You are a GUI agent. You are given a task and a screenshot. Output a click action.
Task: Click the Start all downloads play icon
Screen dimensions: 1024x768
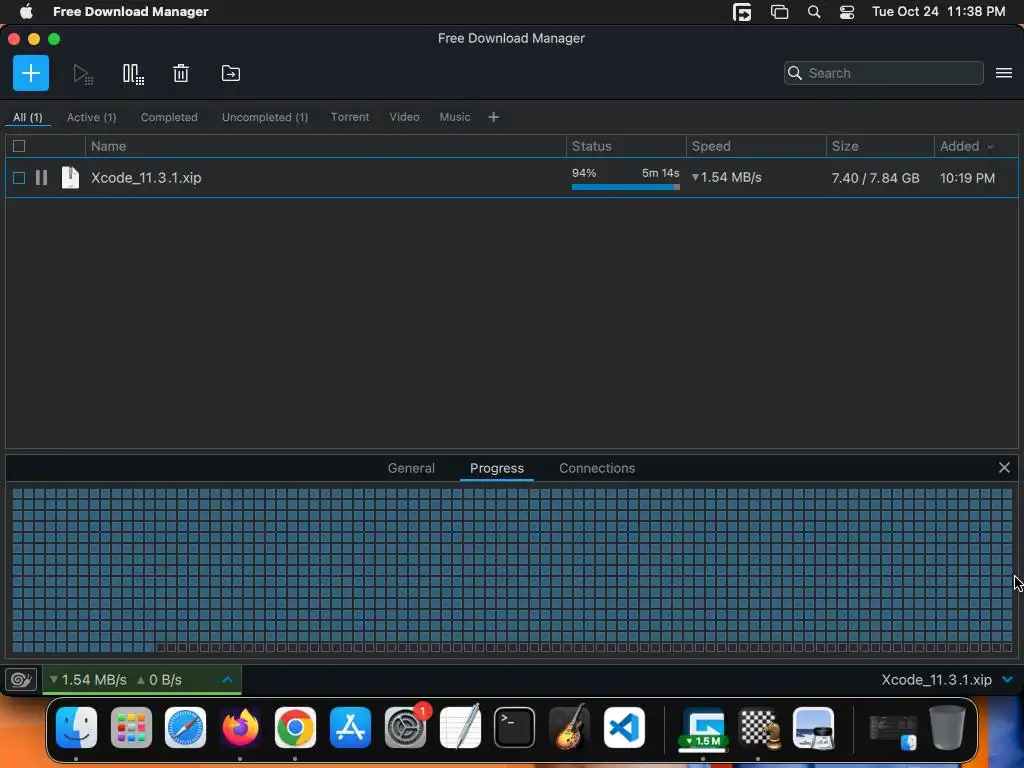tap(83, 74)
